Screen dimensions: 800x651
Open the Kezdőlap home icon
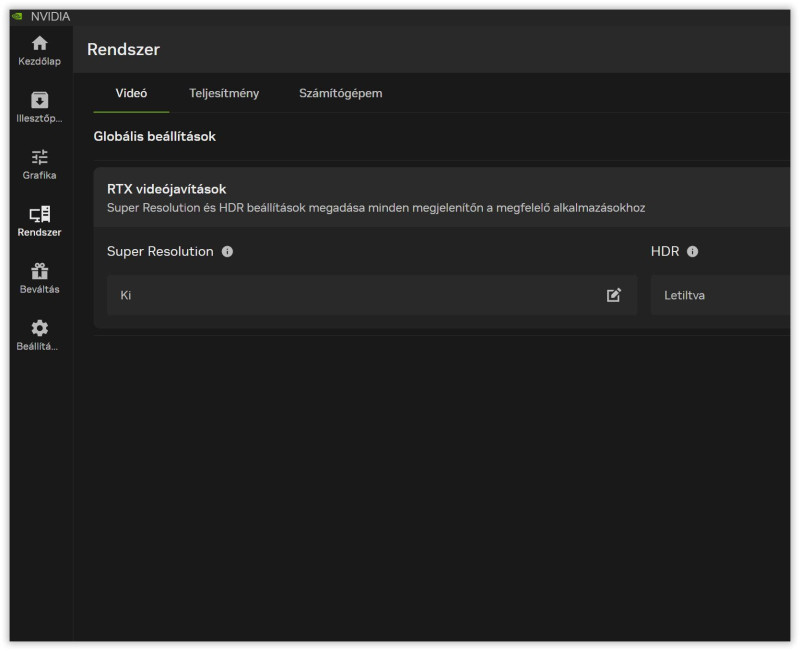tap(40, 44)
